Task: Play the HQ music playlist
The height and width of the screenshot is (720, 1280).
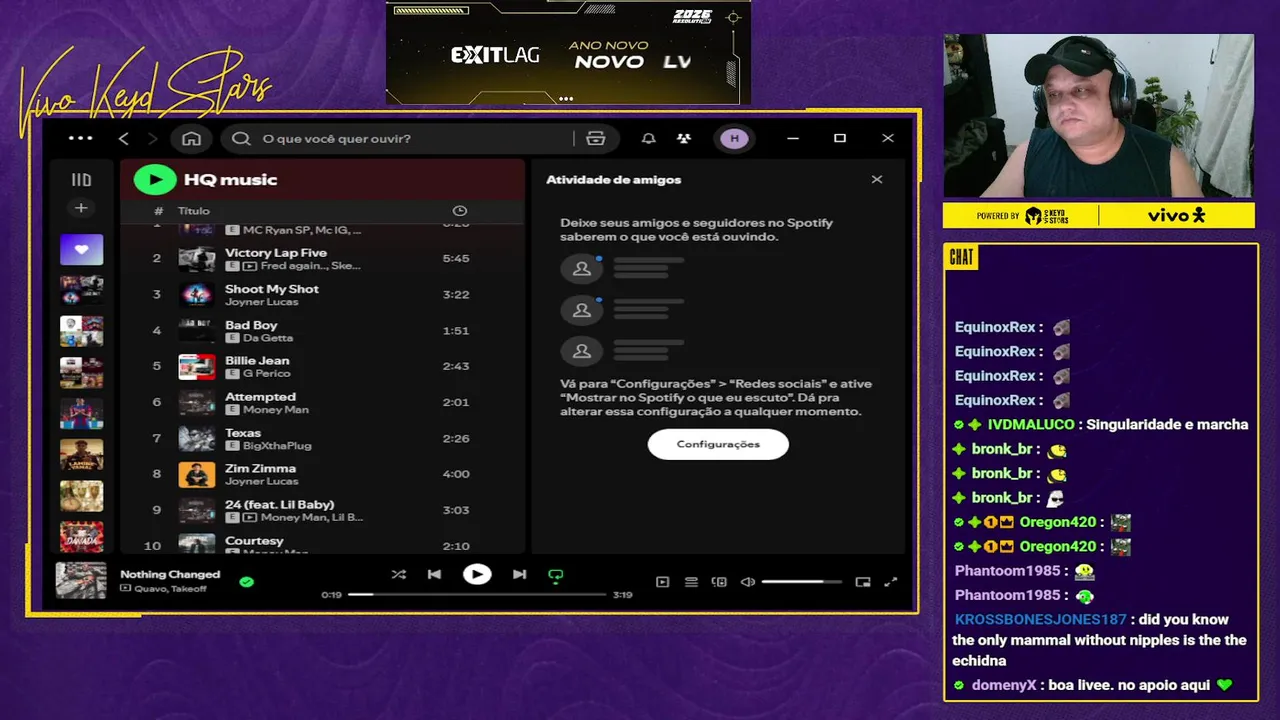Action: (x=155, y=179)
